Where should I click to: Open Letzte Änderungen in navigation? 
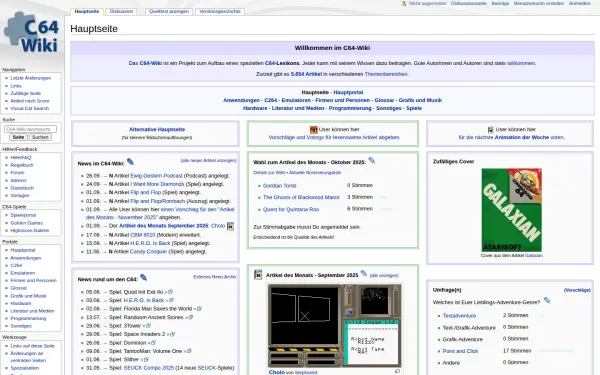tap(31, 78)
